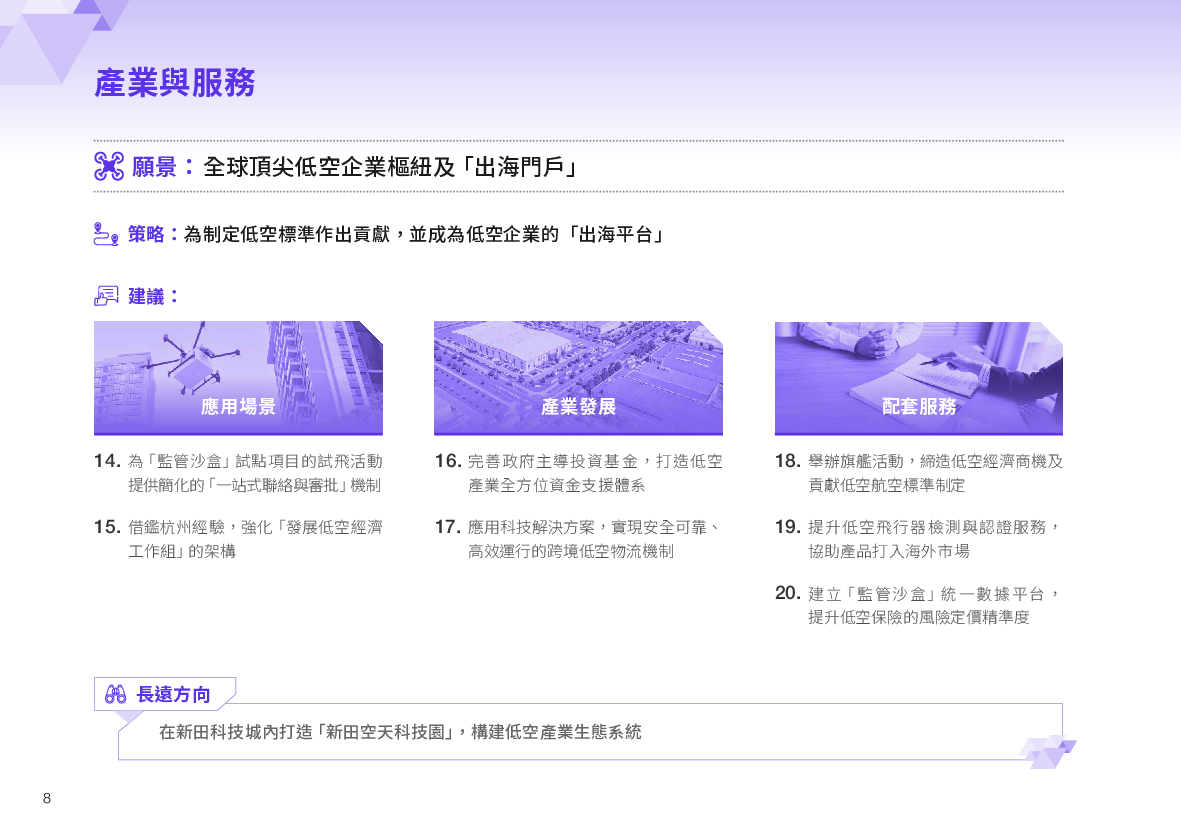Click text 為制定低空標準作出貢獻
Screen dimensions: 1181x831
click(287, 234)
